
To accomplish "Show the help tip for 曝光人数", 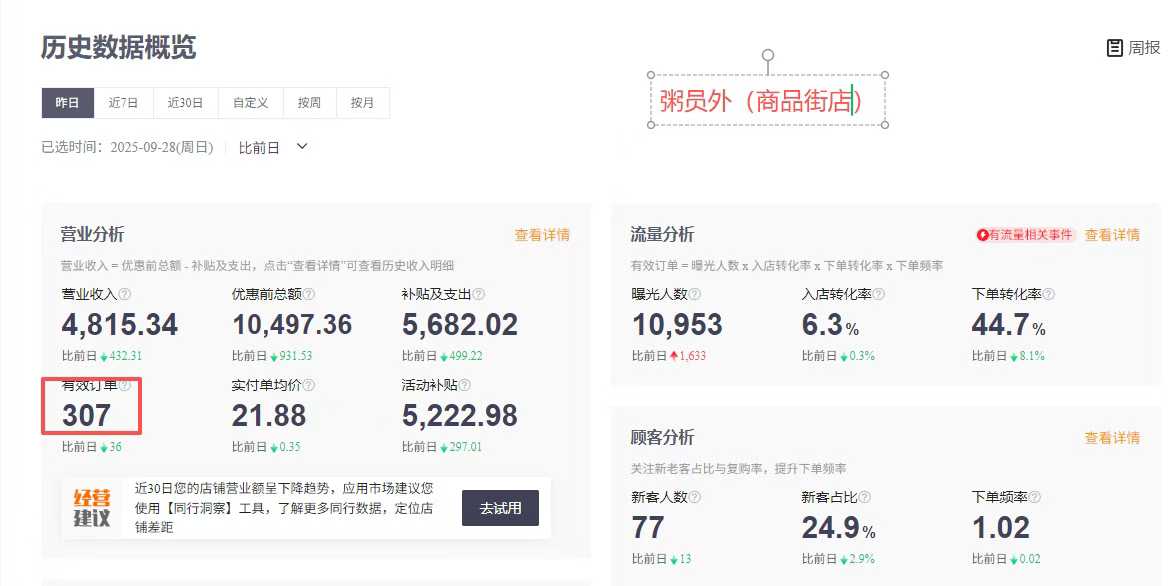I will [x=695, y=294].
